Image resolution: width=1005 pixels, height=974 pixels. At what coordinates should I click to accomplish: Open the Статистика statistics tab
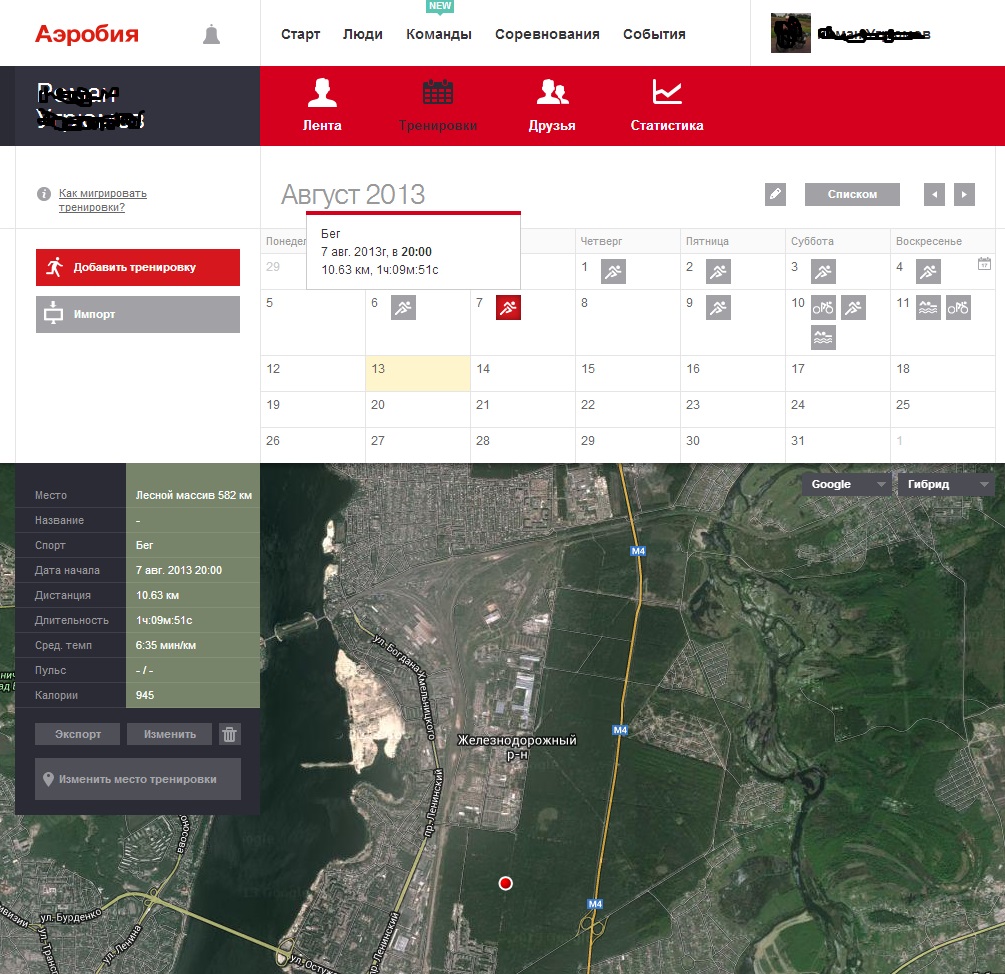tap(667, 104)
